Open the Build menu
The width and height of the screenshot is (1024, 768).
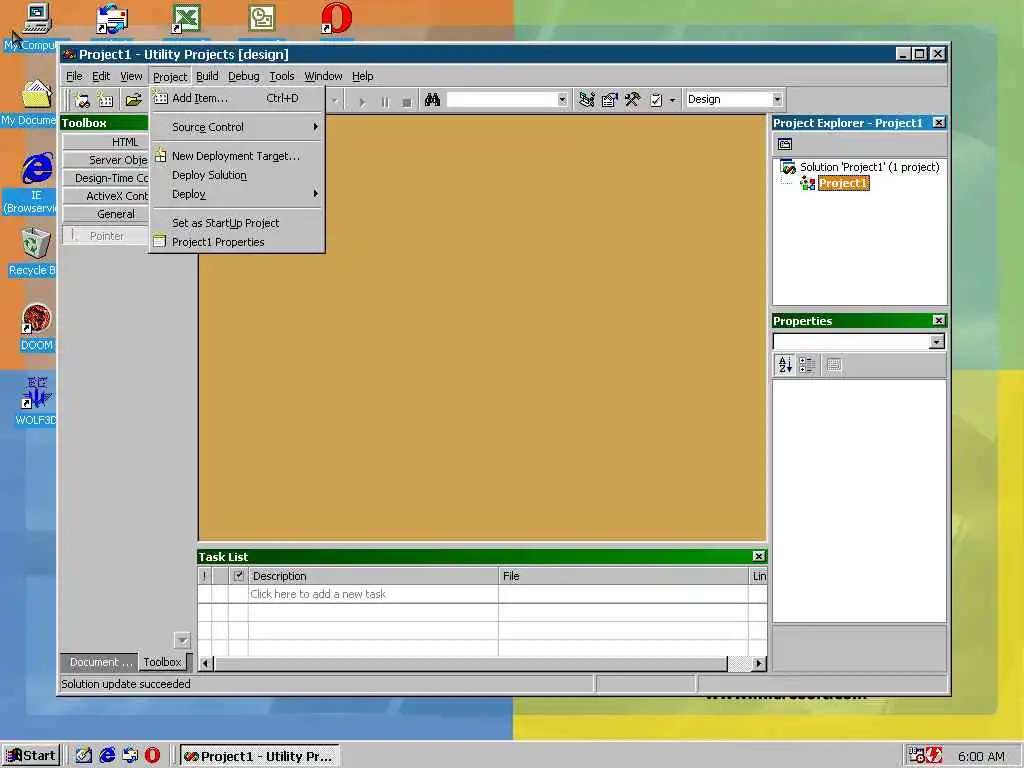(x=207, y=76)
